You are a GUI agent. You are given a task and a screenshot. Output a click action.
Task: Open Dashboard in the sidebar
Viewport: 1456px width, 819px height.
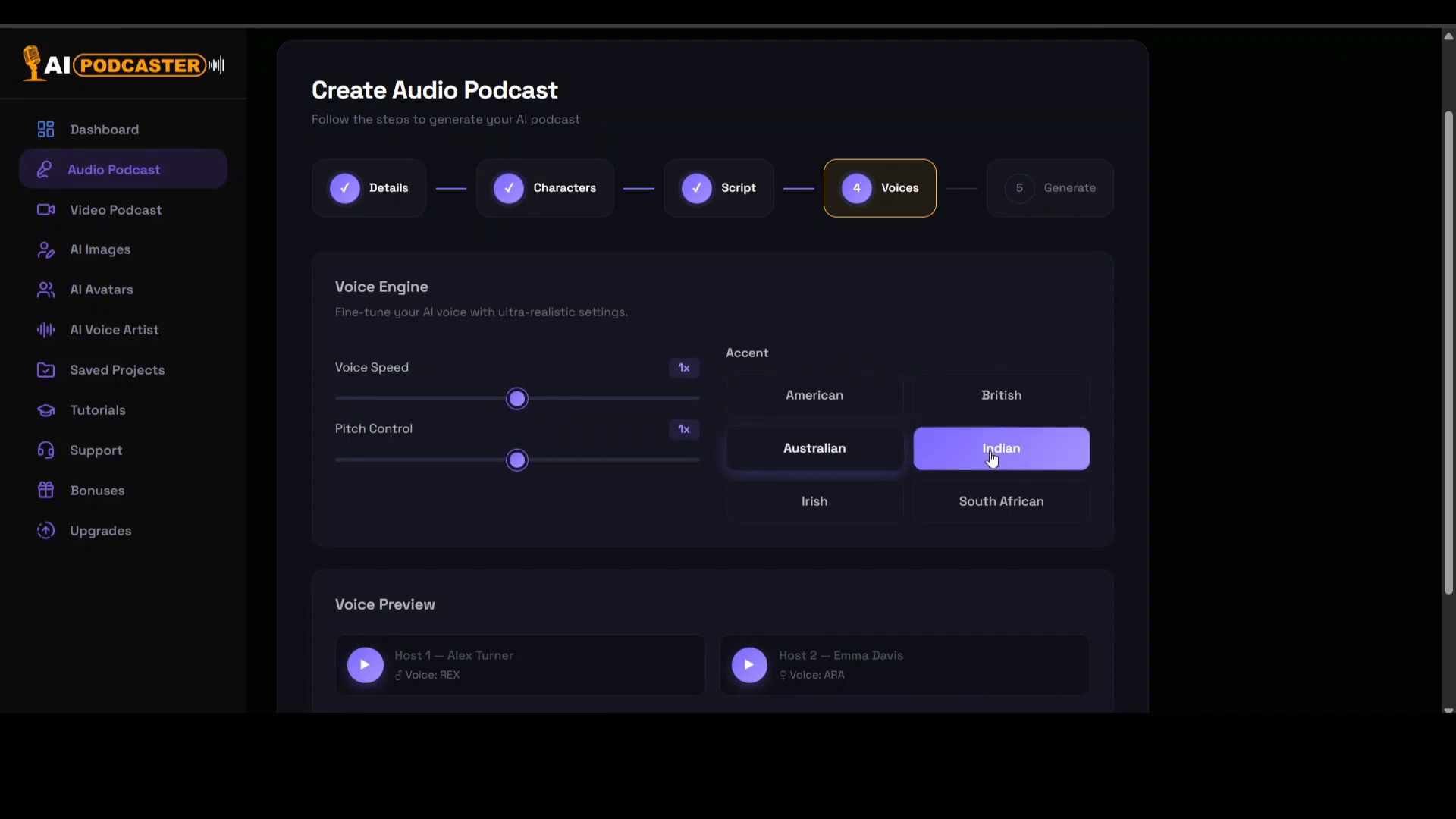[123, 130]
